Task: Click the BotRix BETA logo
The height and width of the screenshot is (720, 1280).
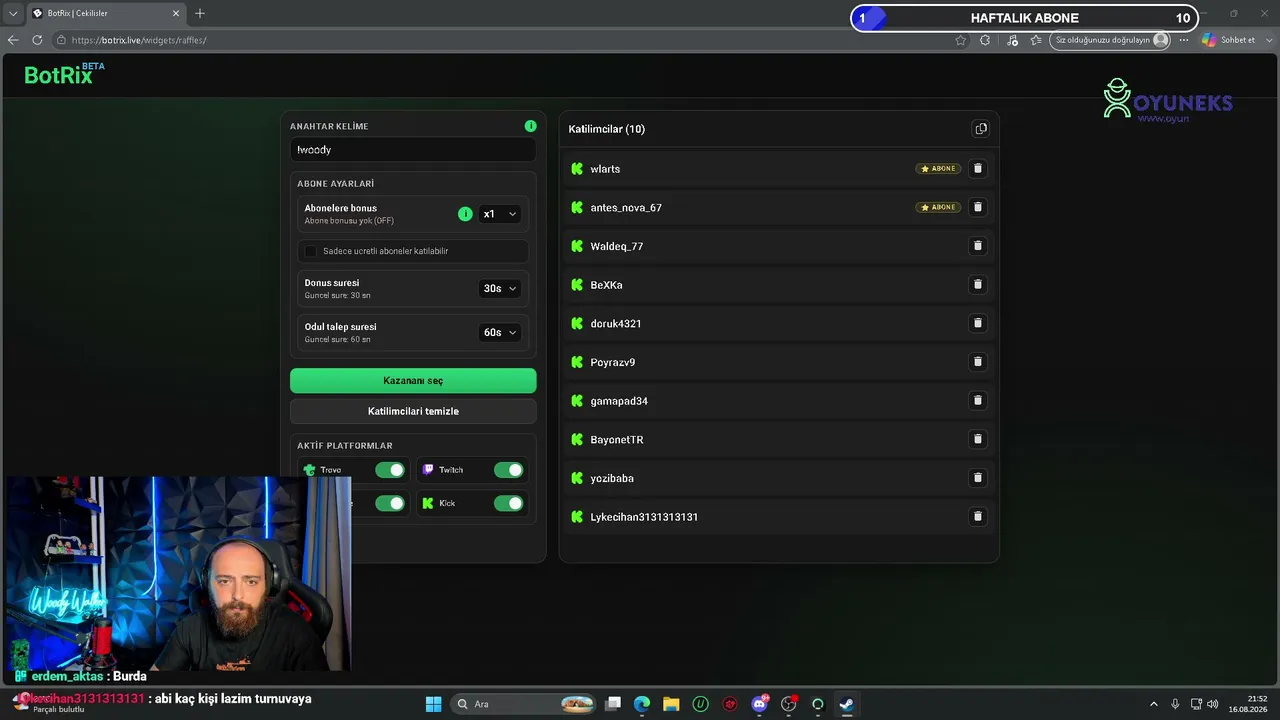Action: point(64,74)
